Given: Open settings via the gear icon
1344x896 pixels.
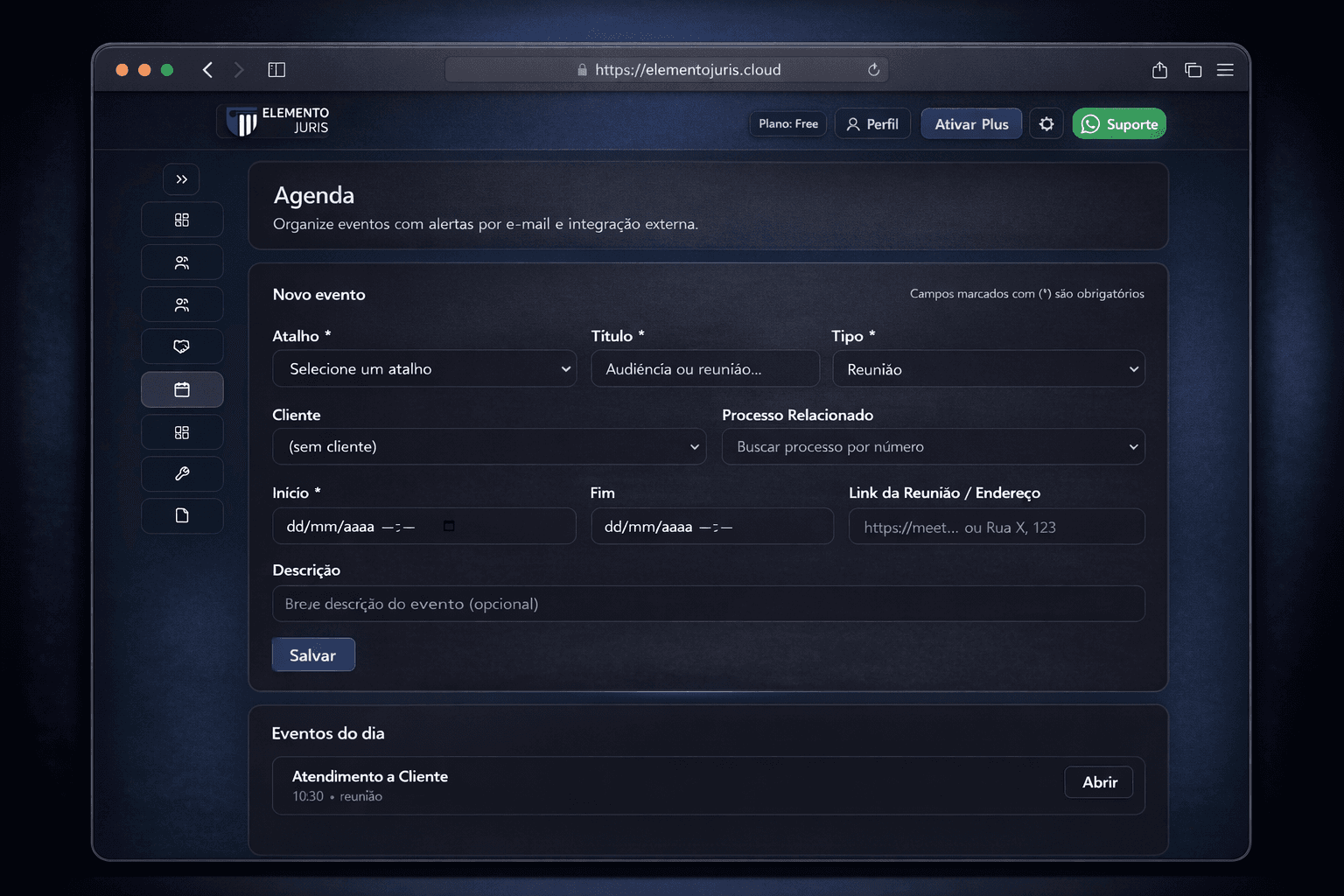Looking at the screenshot, I should coord(1046,124).
